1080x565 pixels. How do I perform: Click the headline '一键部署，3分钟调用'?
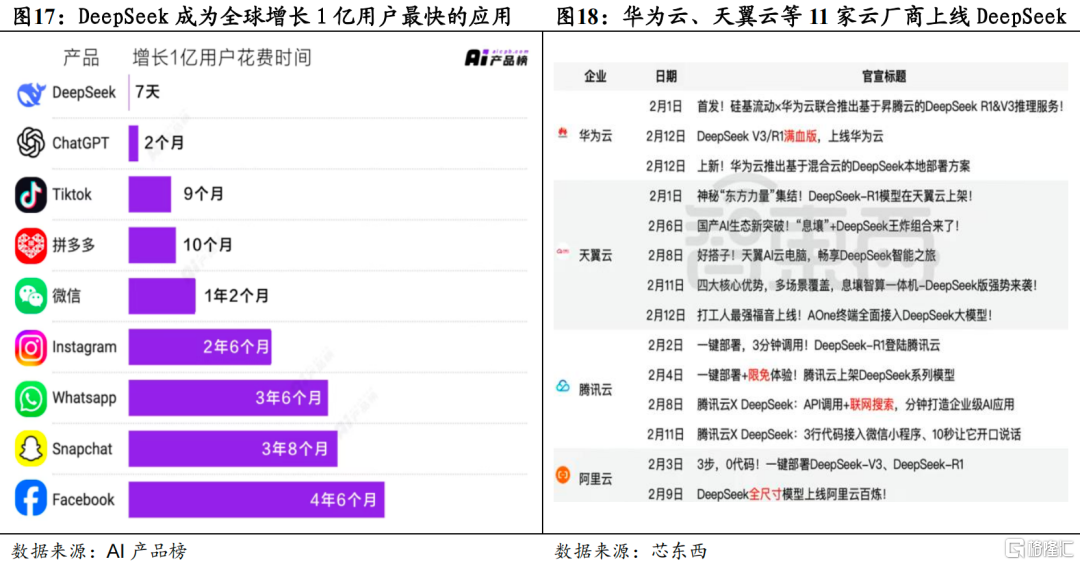click(x=818, y=345)
